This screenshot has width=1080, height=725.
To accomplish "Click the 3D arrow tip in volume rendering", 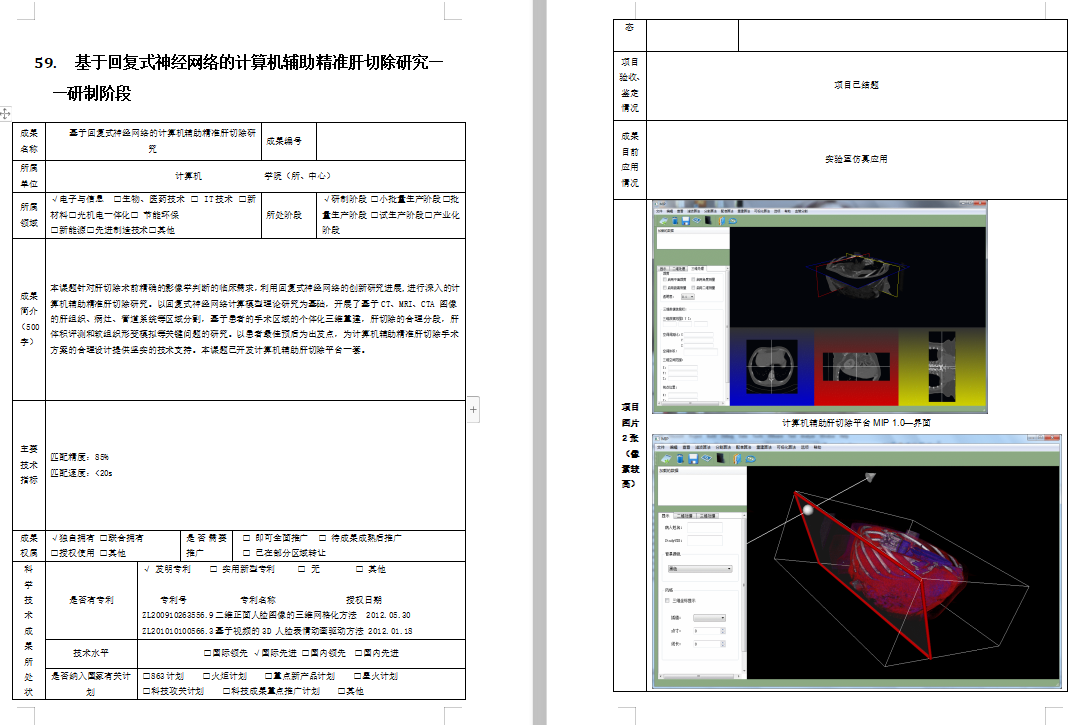I will [871, 477].
